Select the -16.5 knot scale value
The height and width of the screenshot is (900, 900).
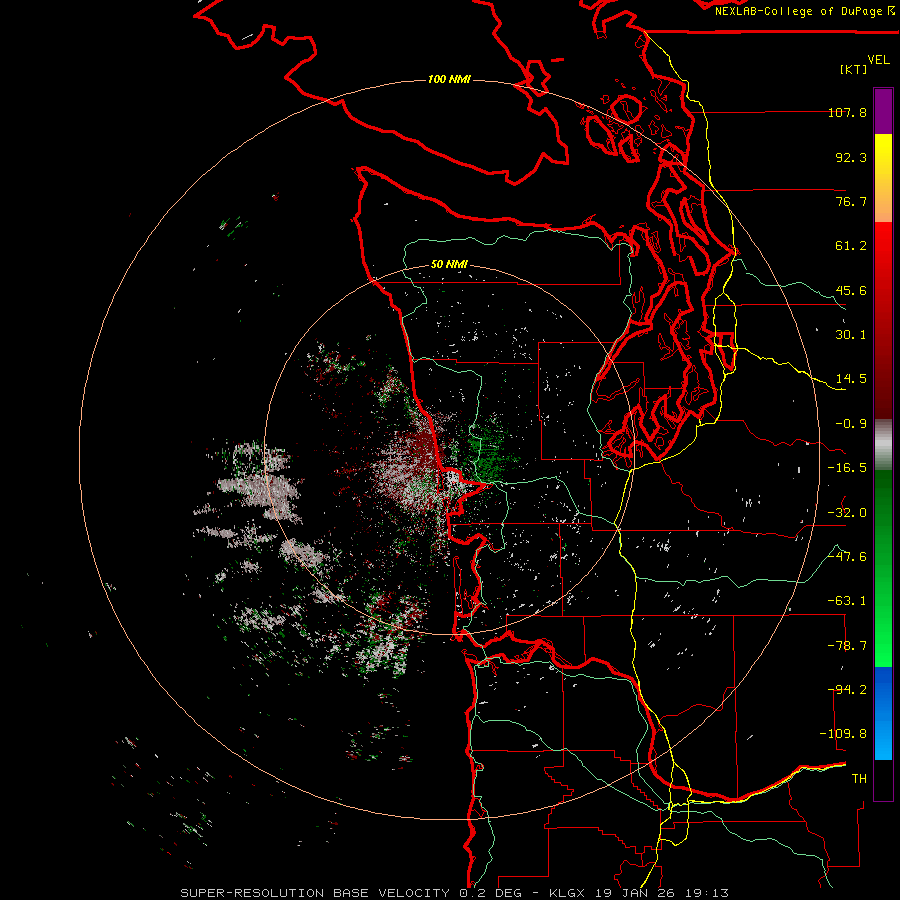point(847,468)
